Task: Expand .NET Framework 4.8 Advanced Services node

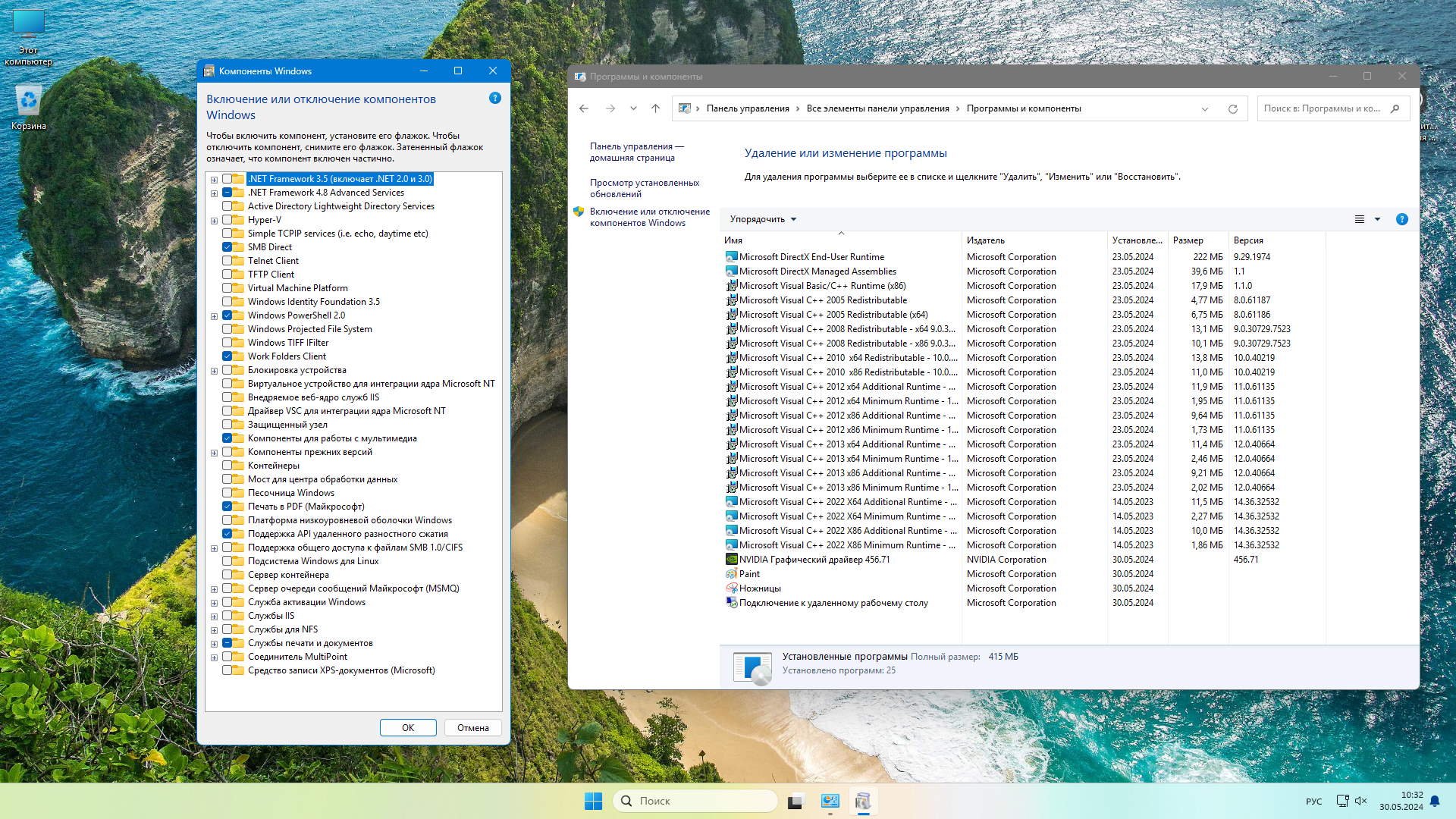Action: click(x=214, y=193)
